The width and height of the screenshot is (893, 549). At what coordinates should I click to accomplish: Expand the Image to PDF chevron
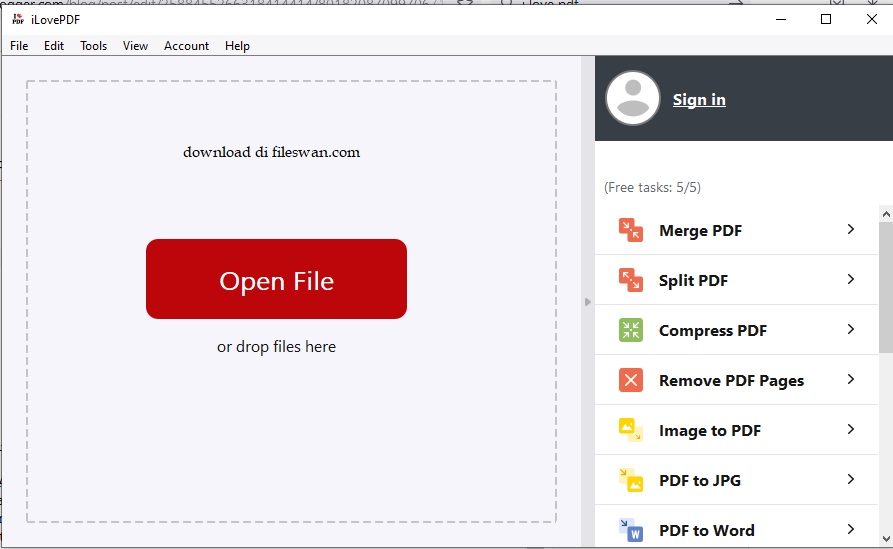[850, 429]
